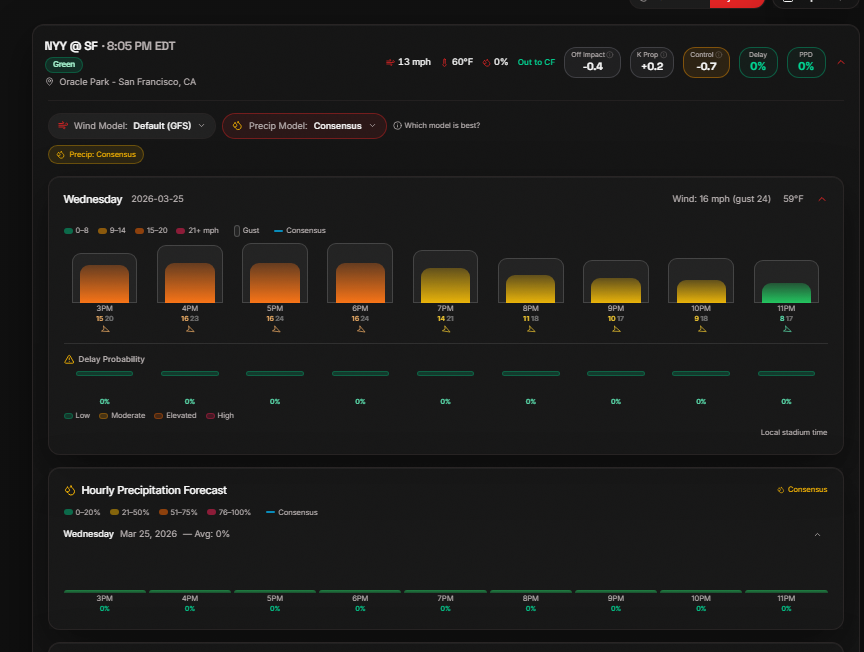The width and height of the screenshot is (864, 652).
Task: Click the 6PM orange wind bar
Action: coord(360,283)
